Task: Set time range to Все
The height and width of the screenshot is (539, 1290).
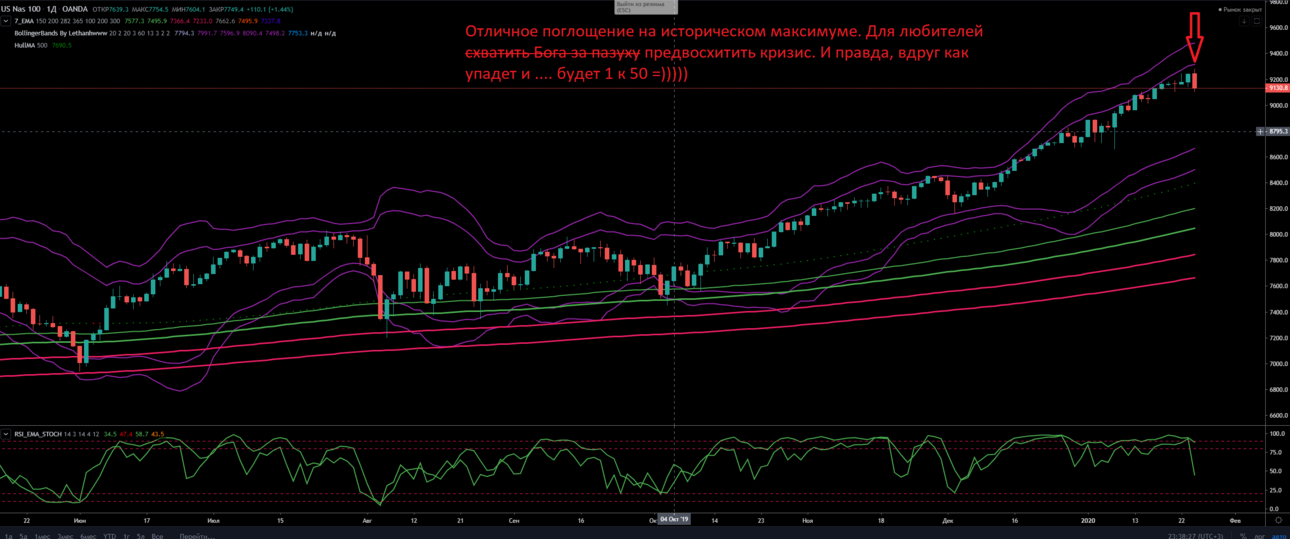Action: (x=157, y=534)
